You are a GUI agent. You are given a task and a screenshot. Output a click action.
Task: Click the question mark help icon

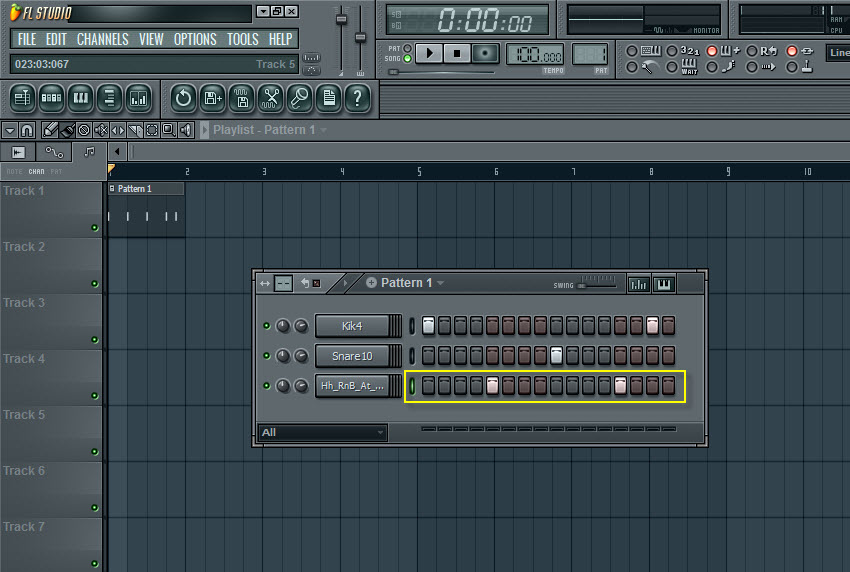click(x=358, y=98)
